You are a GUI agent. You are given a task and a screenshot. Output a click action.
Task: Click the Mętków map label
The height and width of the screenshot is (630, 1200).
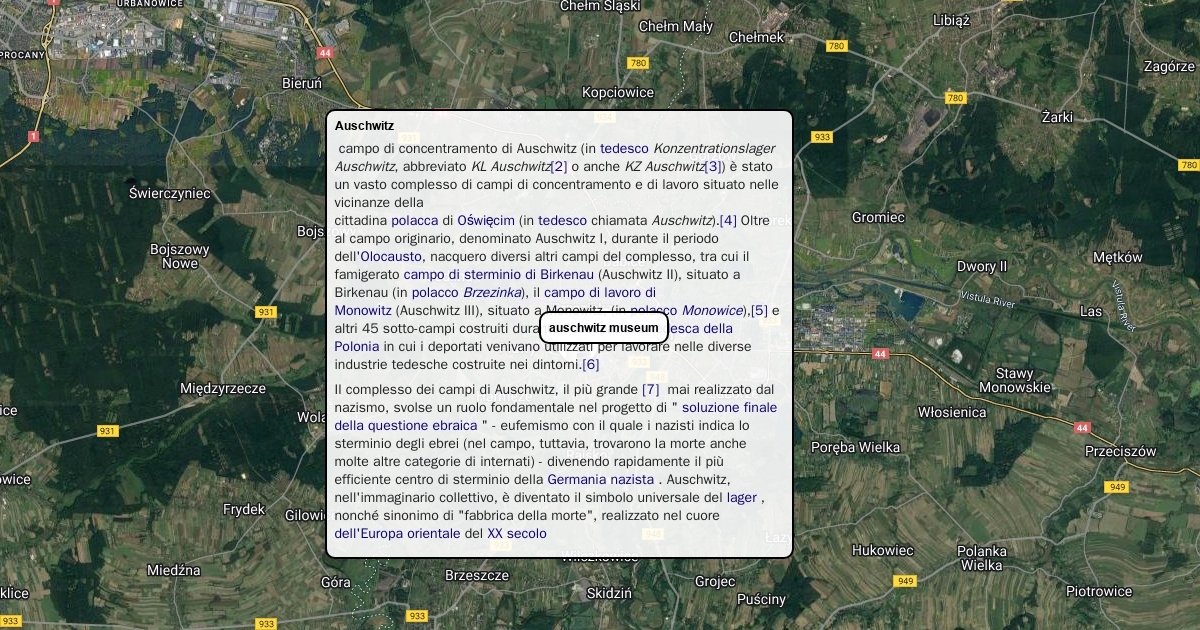1118,257
